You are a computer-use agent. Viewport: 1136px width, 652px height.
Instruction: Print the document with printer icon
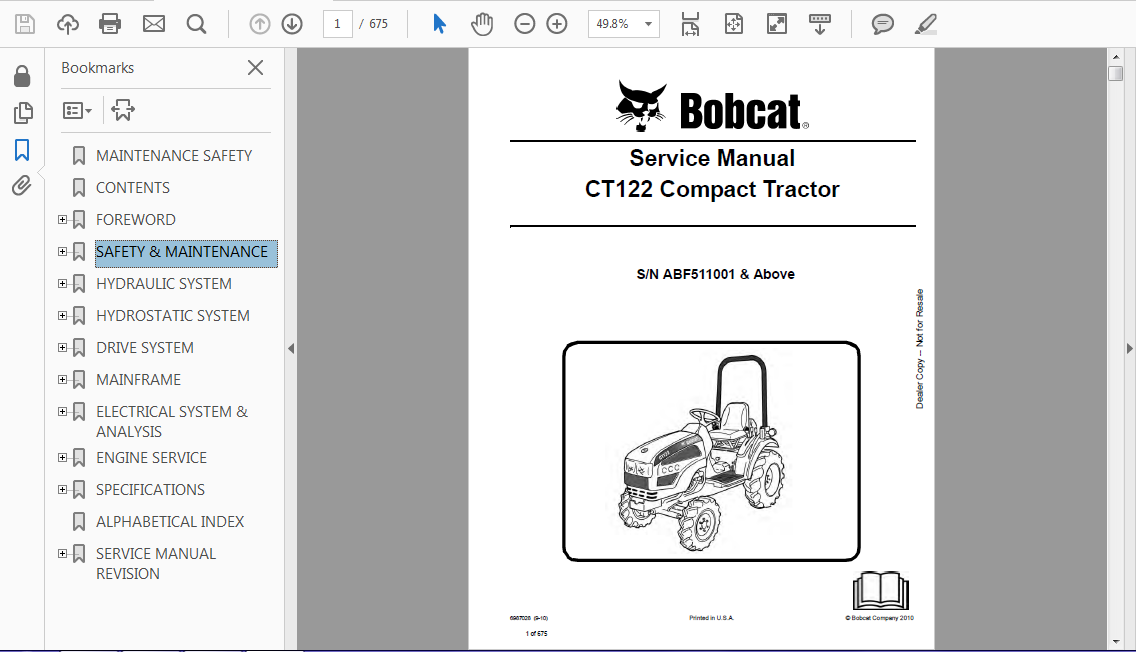point(110,24)
